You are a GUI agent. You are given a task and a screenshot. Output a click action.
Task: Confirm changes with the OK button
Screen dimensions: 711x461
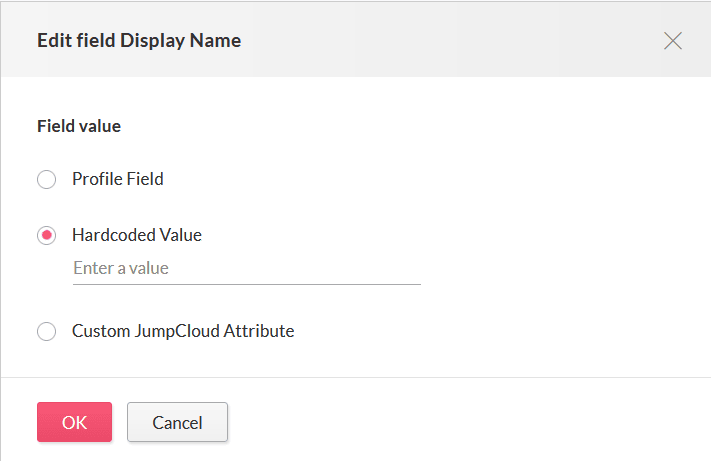click(74, 422)
